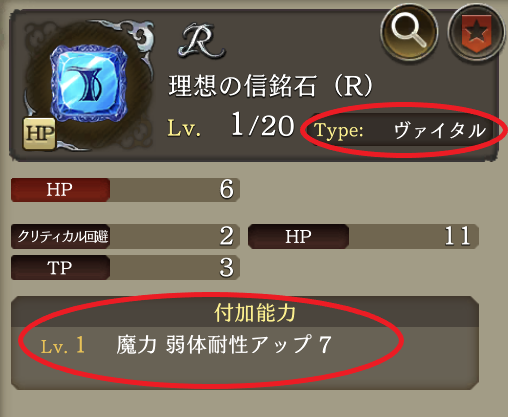This screenshot has height=417, width=508.
Task: Click the クリティカル回避 value 2
Action: [x=226, y=236]
